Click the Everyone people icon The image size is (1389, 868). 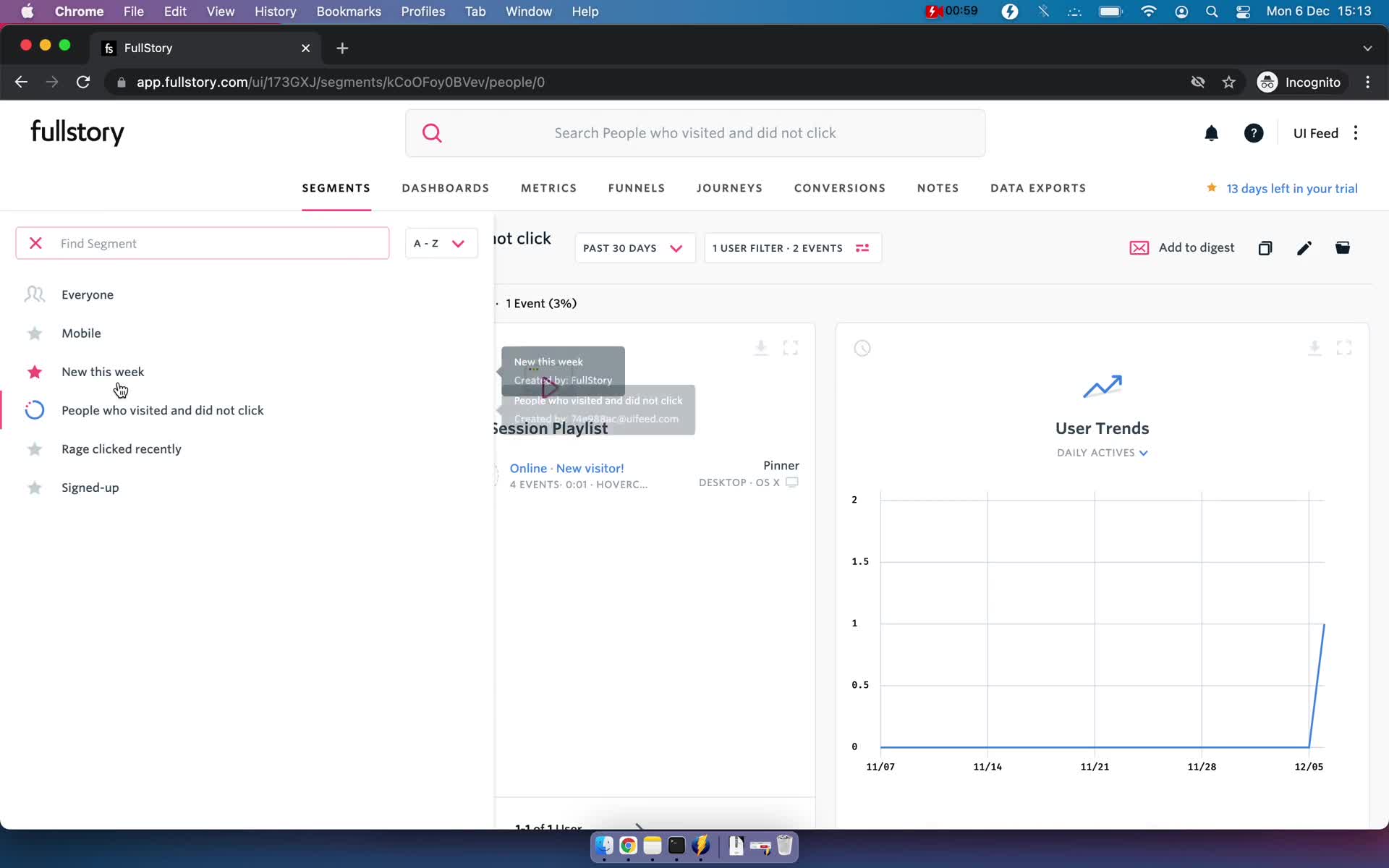click(34, 294)
